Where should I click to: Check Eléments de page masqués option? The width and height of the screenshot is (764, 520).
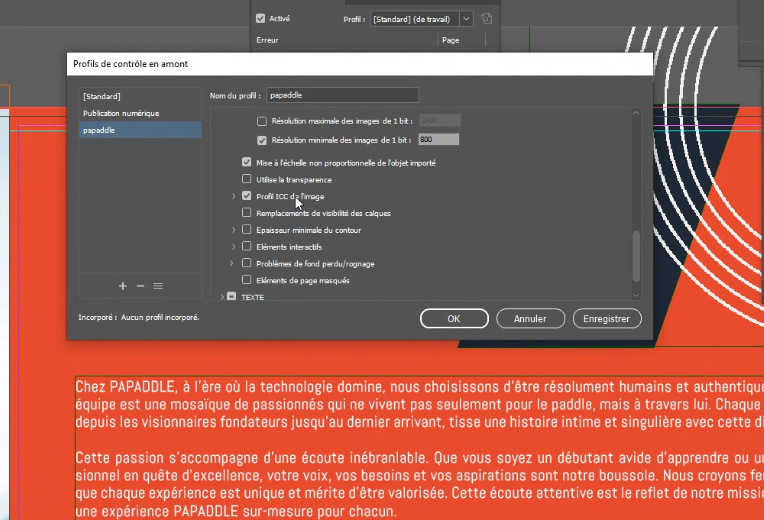pyautogui.click(x=247, y=280)
